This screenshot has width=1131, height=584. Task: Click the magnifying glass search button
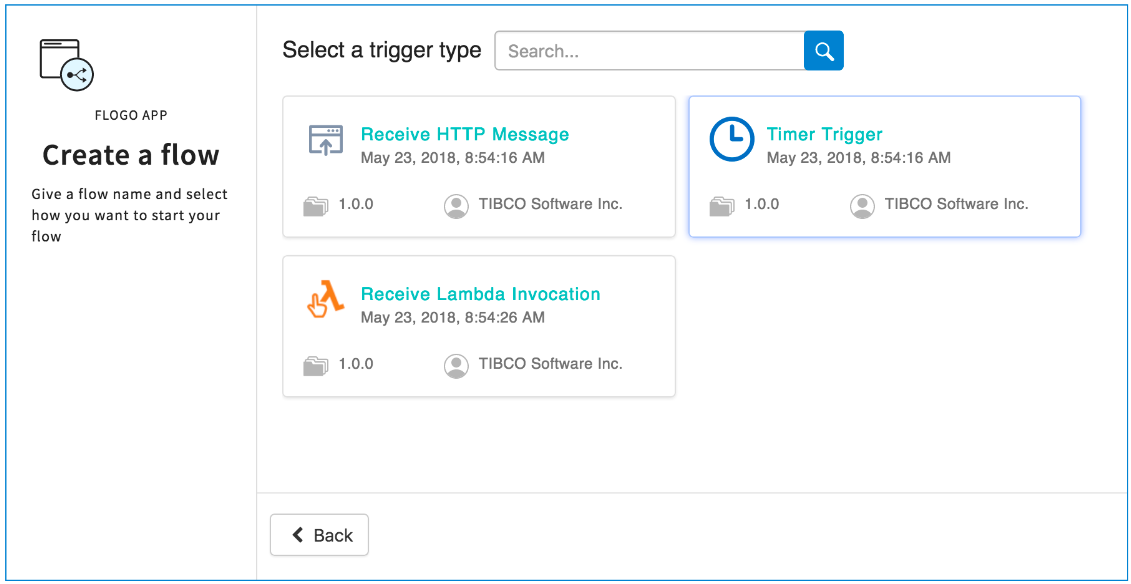824,51
